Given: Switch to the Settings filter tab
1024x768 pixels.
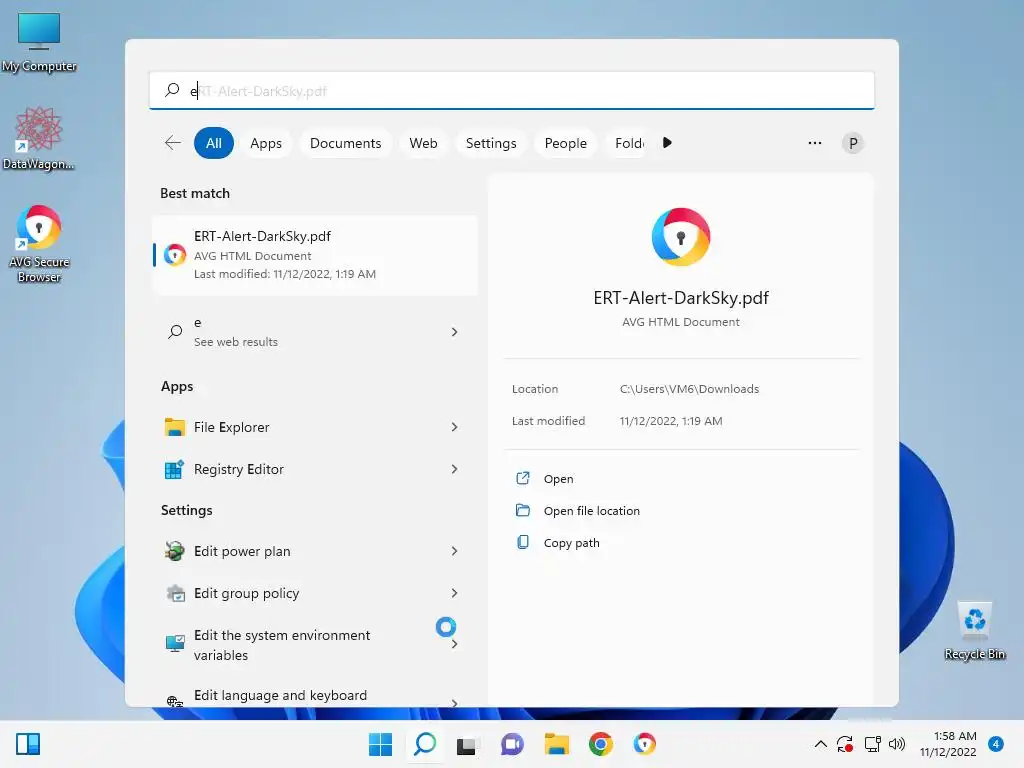Looking at the screenshot, I should point(491,143).
